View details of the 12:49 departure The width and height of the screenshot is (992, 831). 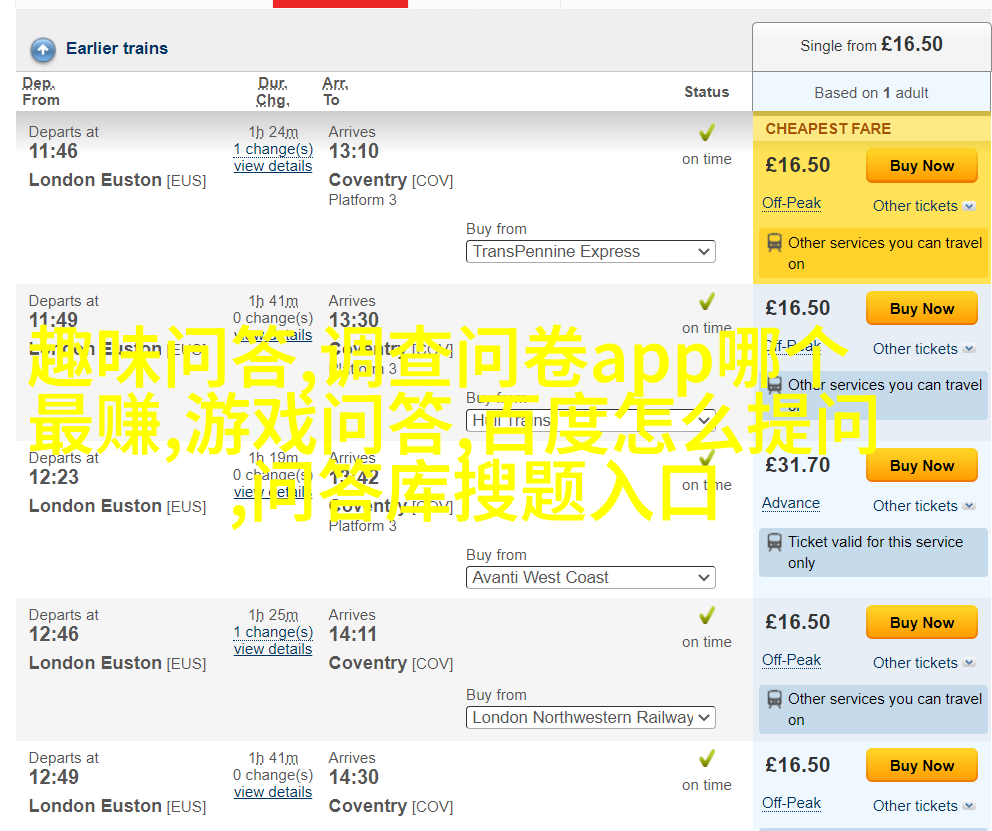click(273, 792)
